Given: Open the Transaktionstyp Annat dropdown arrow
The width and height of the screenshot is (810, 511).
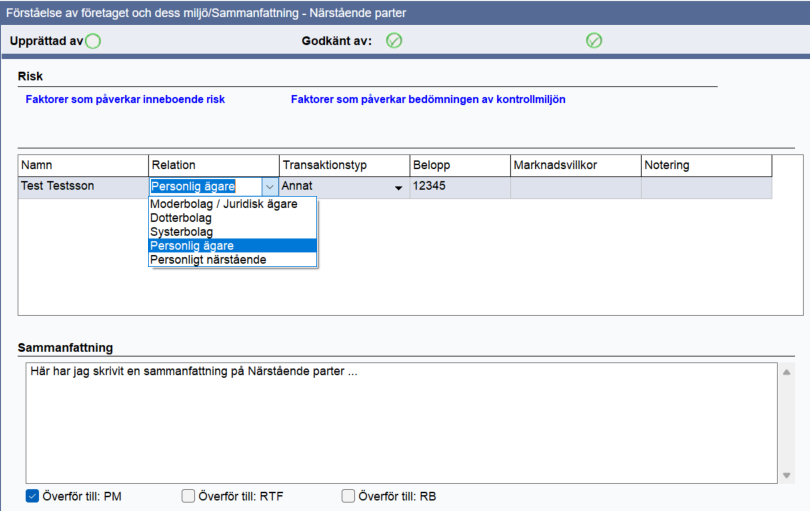Looking at the screenshot, I should click(398, 188).
